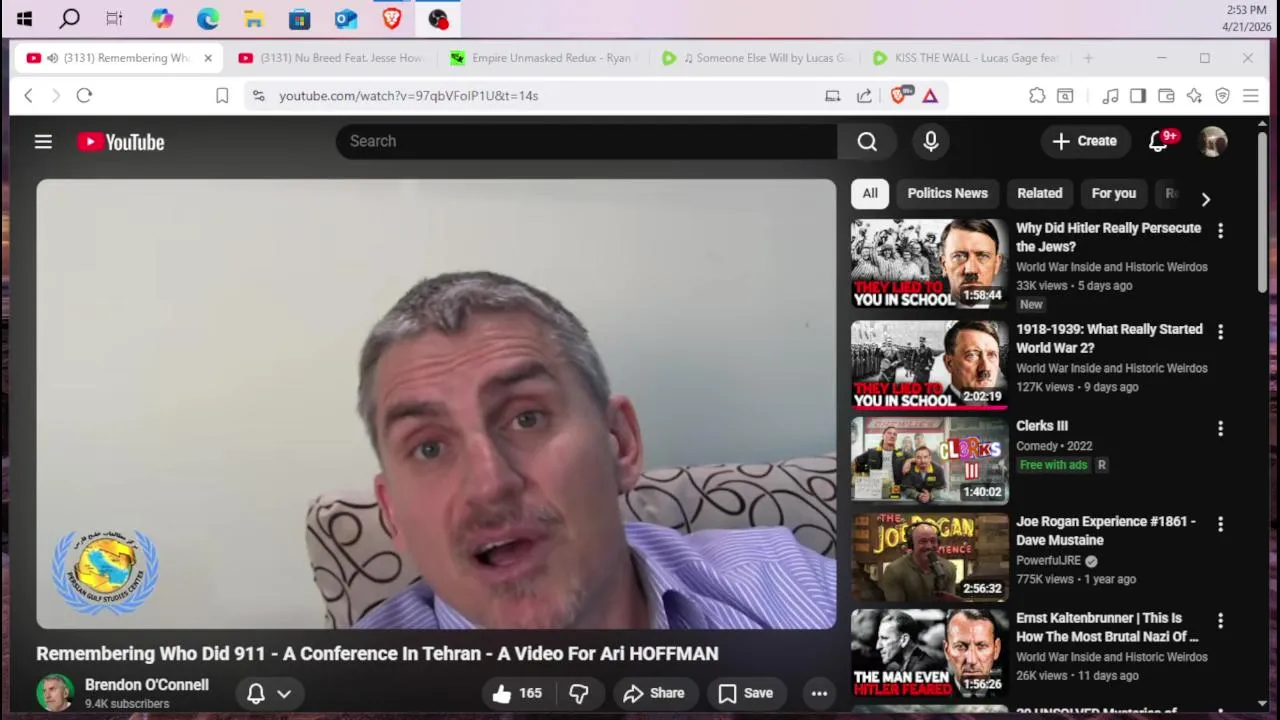1280x720 pixels.
Task: Open more actions ellipsis under video
Action: tap(819, 693)
